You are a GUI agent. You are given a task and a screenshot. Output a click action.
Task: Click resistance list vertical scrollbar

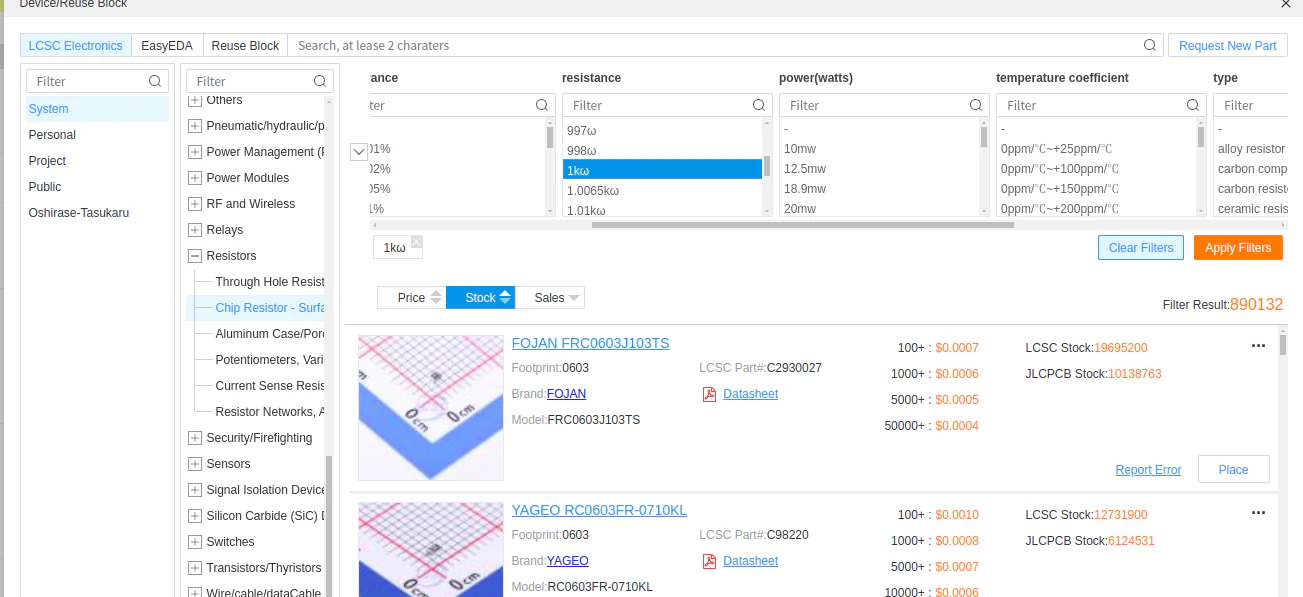(x=767, y=166)
